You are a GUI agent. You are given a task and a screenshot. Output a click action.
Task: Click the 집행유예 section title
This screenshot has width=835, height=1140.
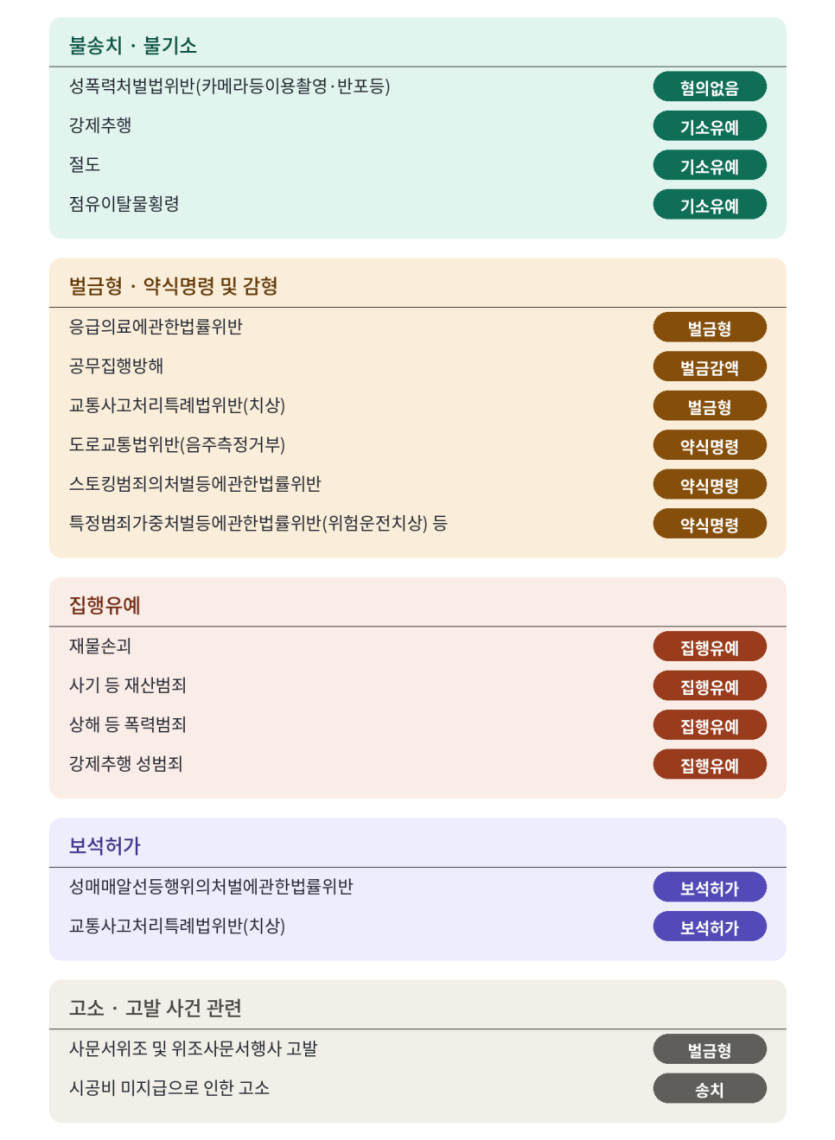[105, 605]
